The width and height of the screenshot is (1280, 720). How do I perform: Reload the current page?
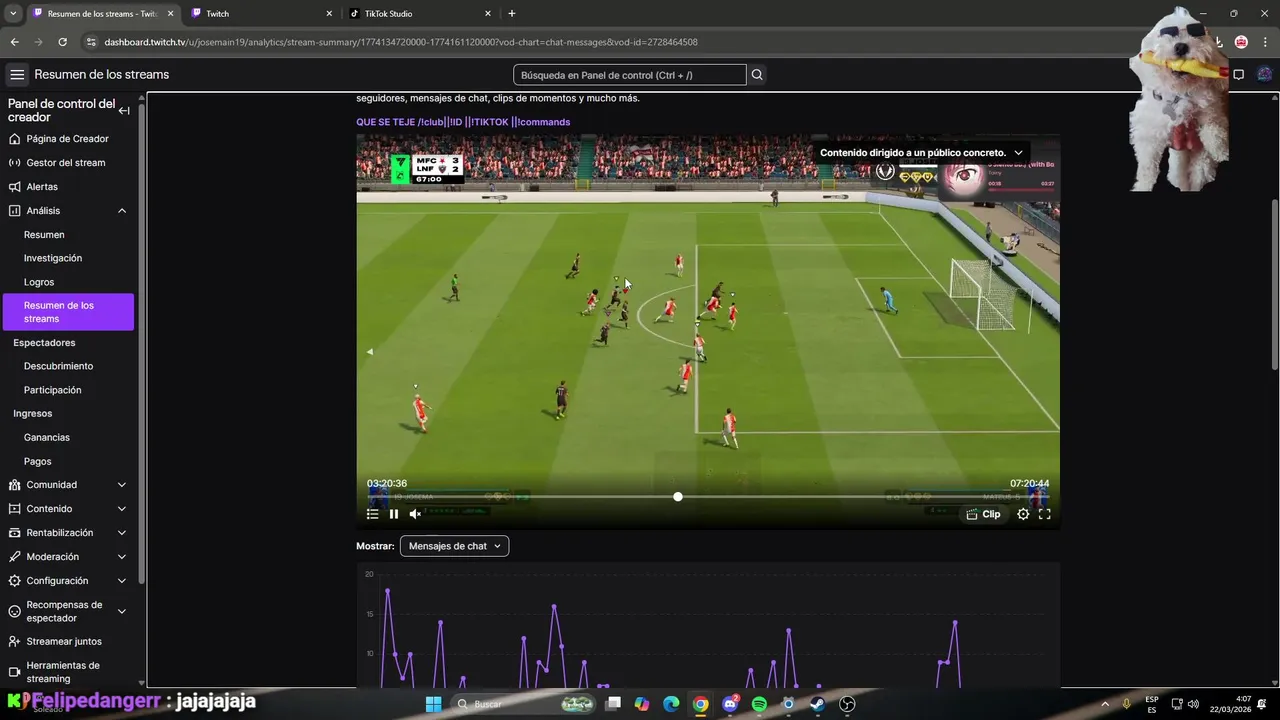coord(62,42)
